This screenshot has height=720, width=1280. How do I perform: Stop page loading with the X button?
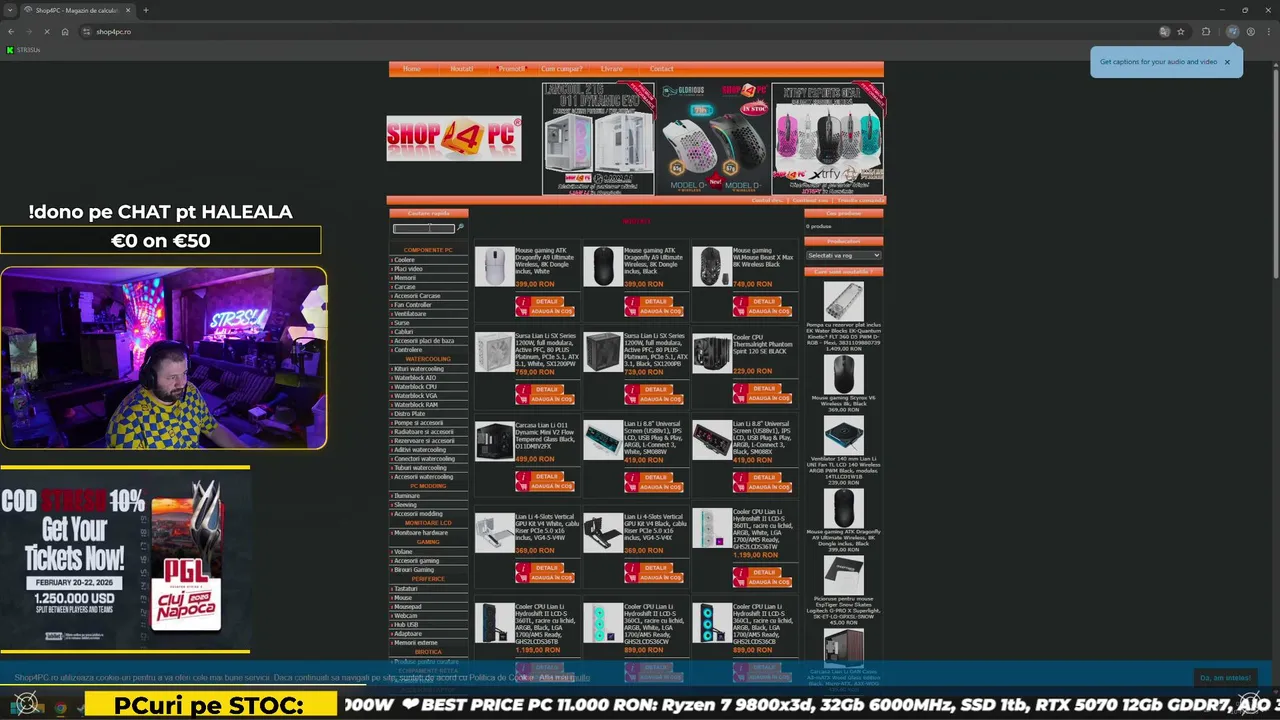(46, 32)
